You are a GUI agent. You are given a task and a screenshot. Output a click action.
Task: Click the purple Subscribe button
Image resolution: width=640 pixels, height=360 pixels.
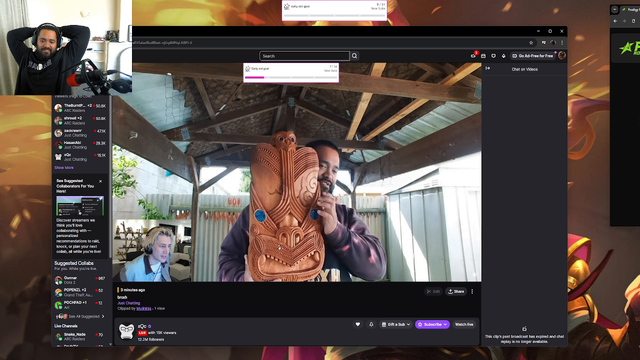(432, 324)
